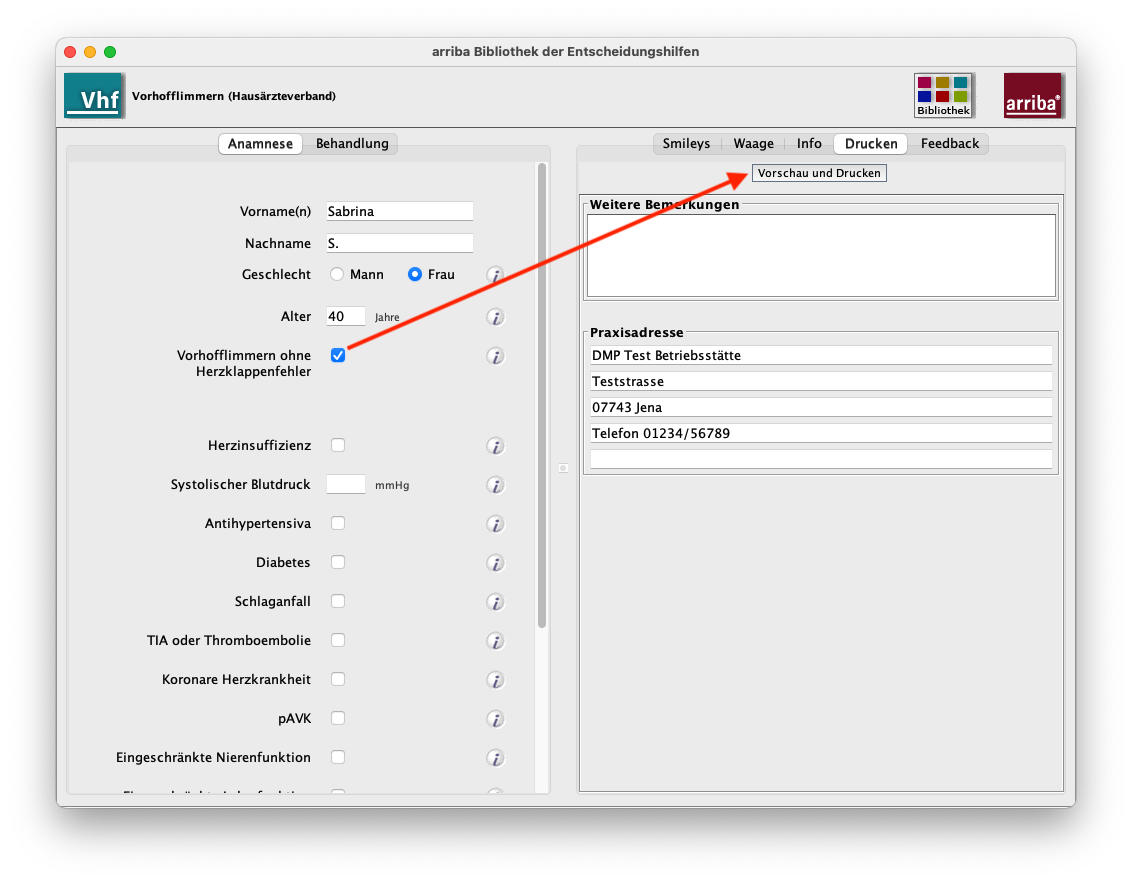
Task: Open the Smileys tab
Action: pos(686,144)
